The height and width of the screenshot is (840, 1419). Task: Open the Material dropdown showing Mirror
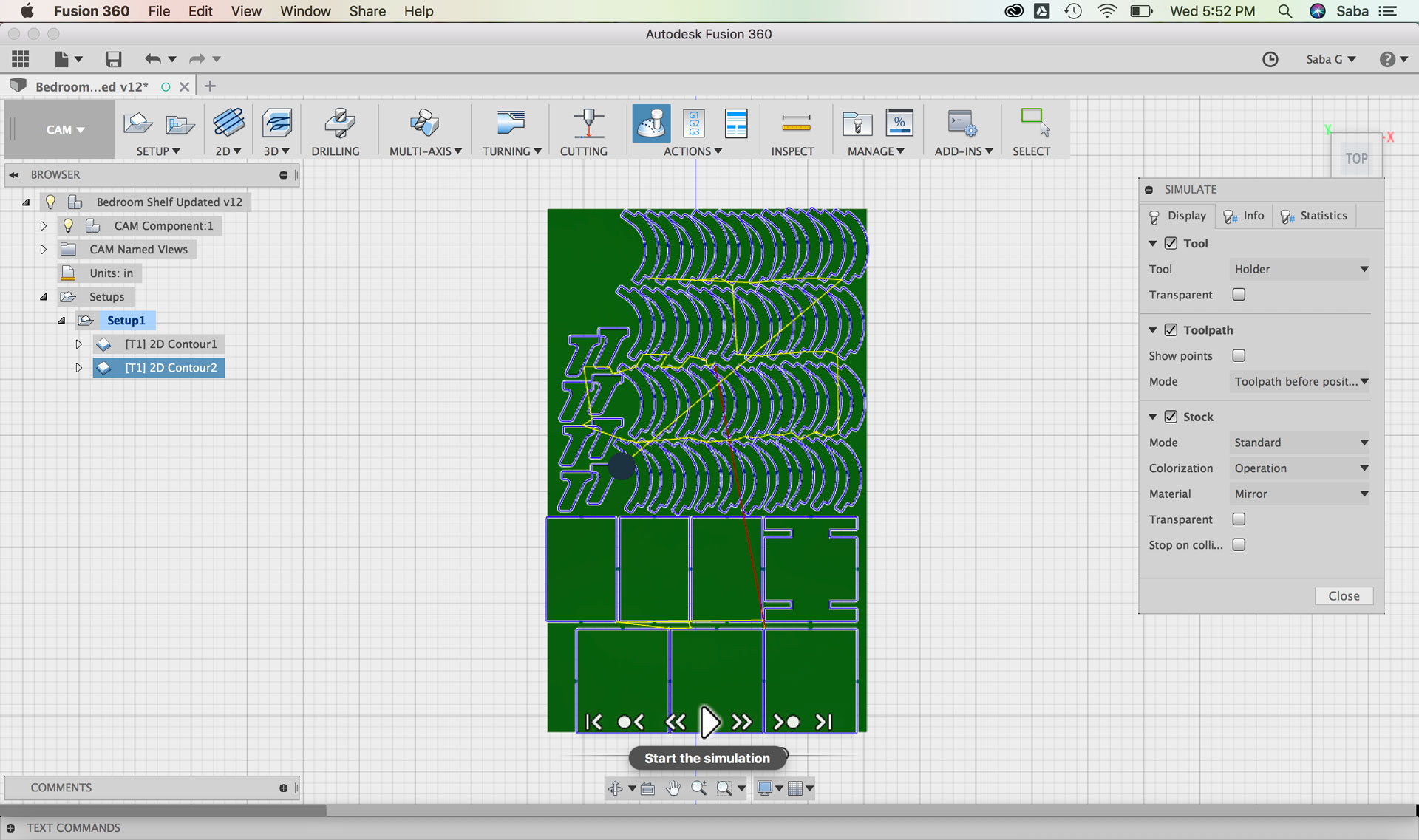[x=1299, y=494]
